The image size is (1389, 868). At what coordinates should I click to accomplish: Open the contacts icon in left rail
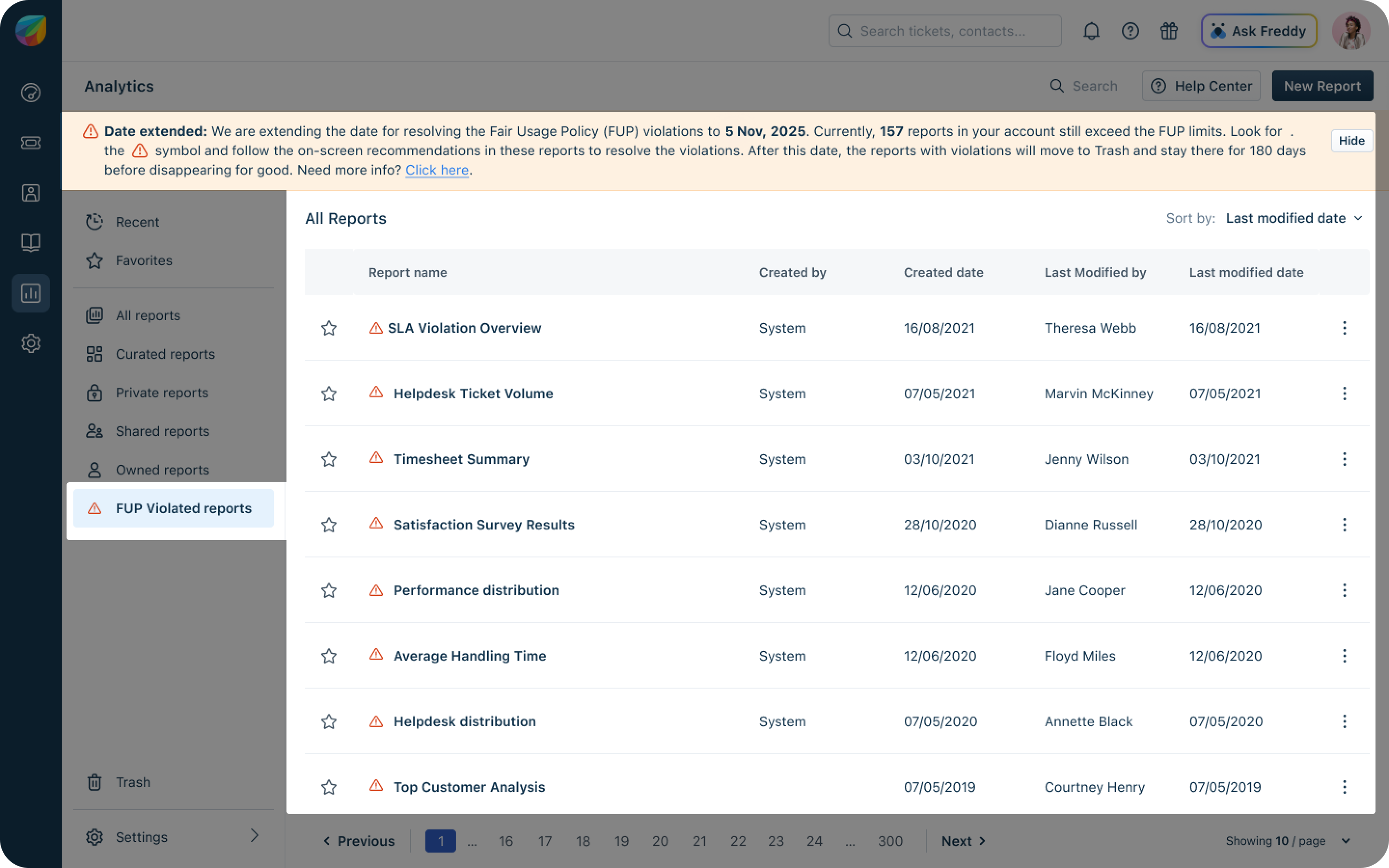(x=30, y=193)
